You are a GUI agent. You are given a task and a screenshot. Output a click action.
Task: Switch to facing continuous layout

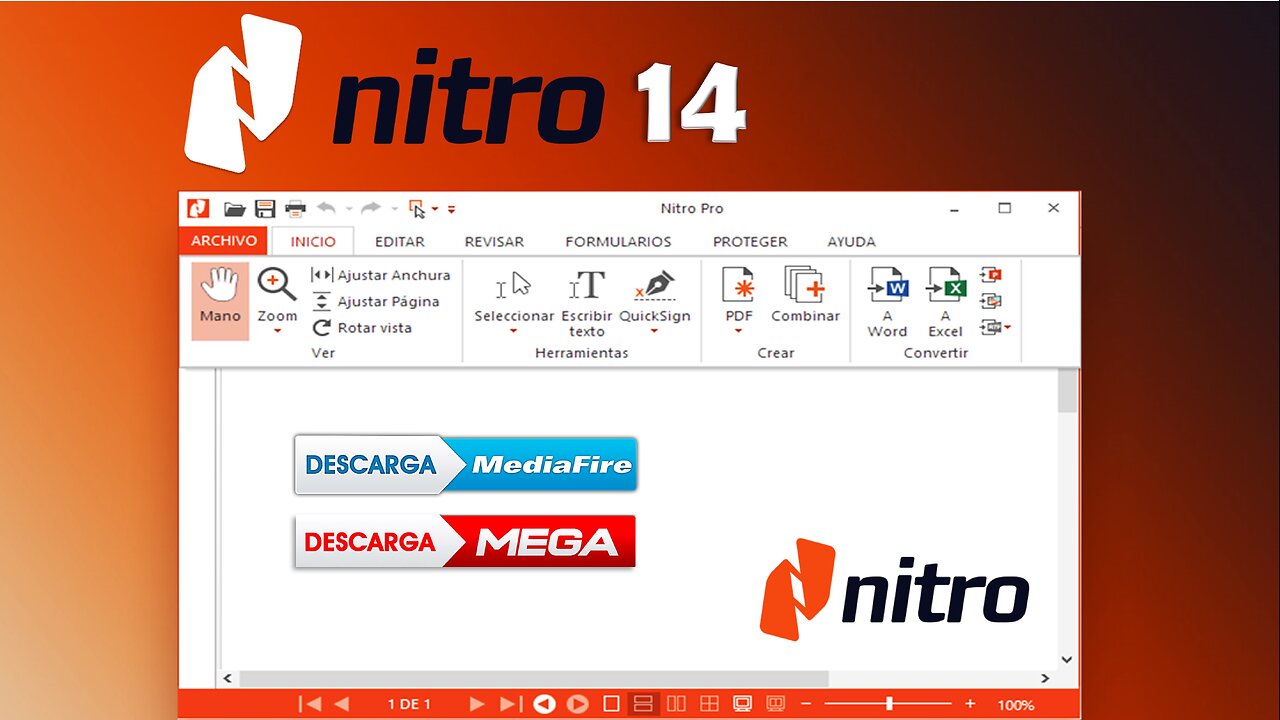pyautogui.click(x=709, y=704)
